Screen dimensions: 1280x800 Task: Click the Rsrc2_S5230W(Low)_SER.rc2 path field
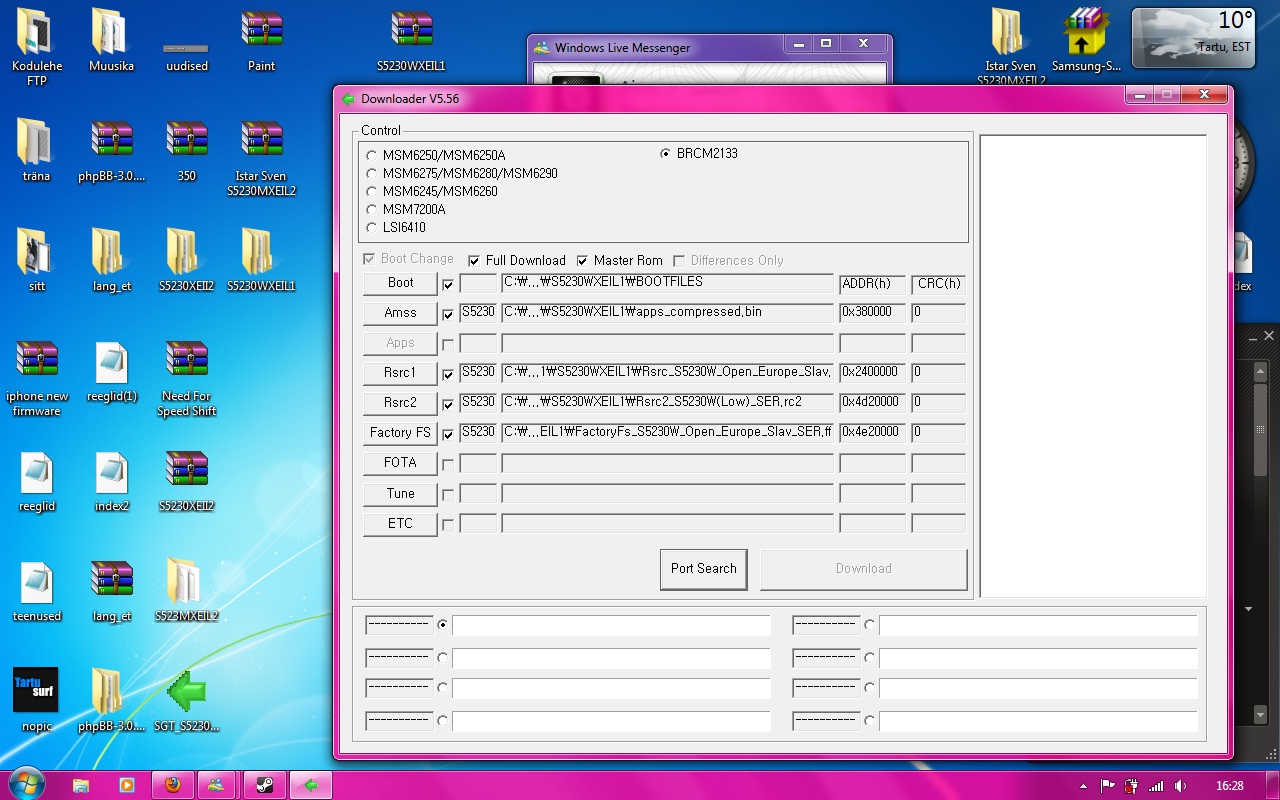point(667,403)
